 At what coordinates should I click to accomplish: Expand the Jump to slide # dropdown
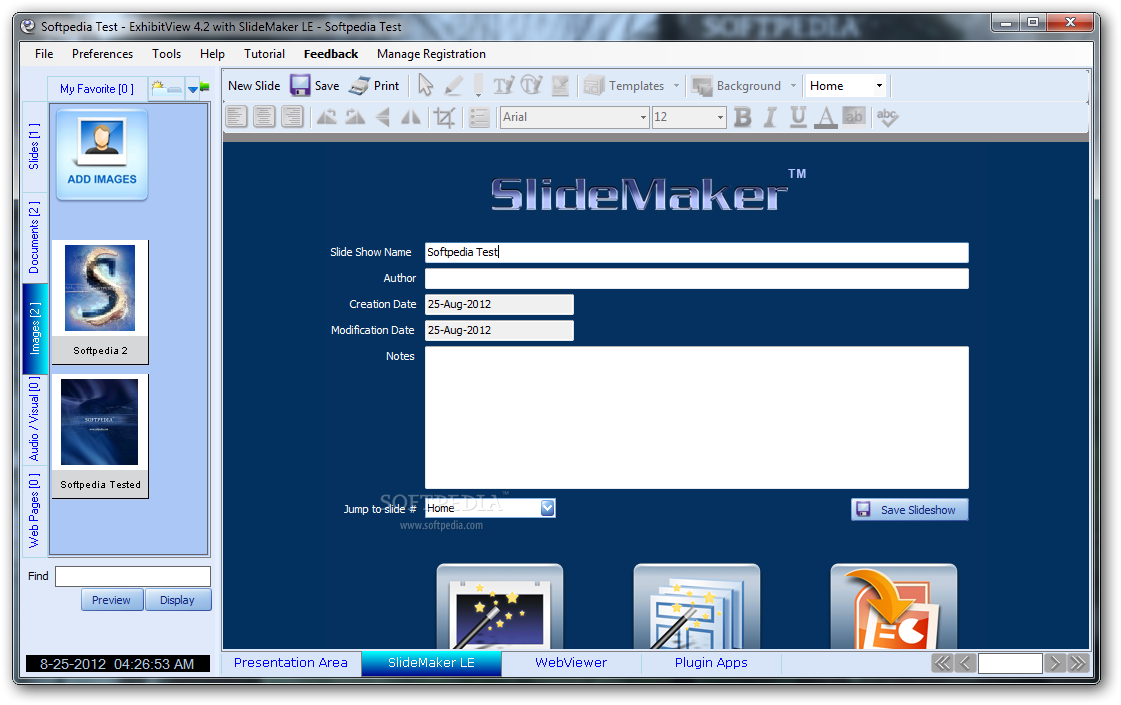tap(548, 508)
